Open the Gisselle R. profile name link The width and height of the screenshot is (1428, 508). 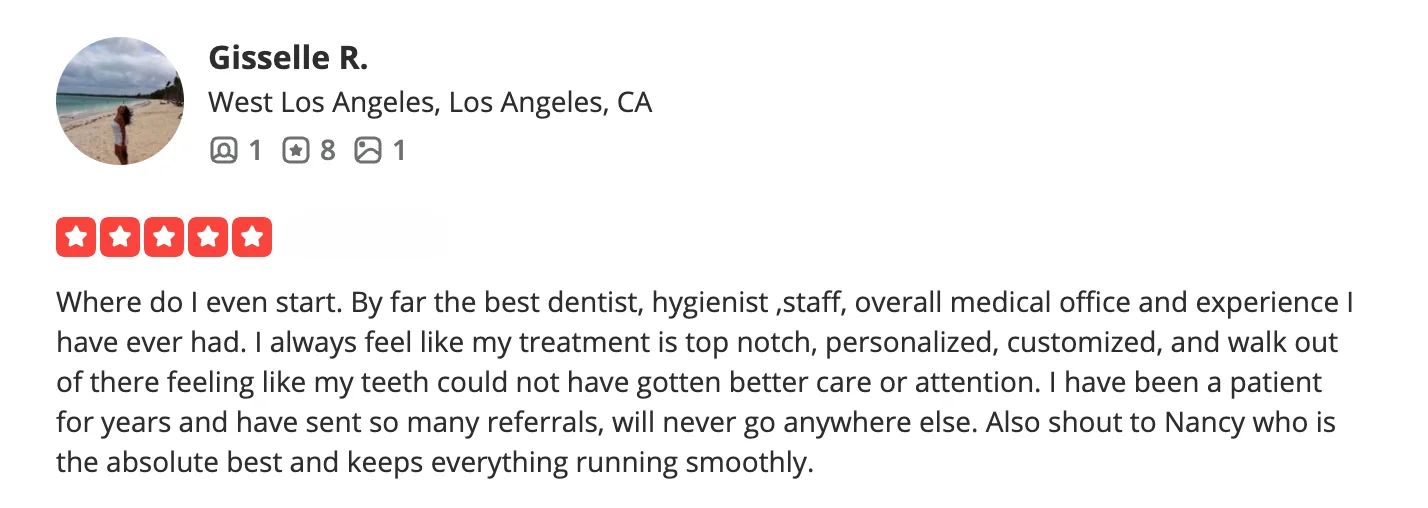click(288, 59)
